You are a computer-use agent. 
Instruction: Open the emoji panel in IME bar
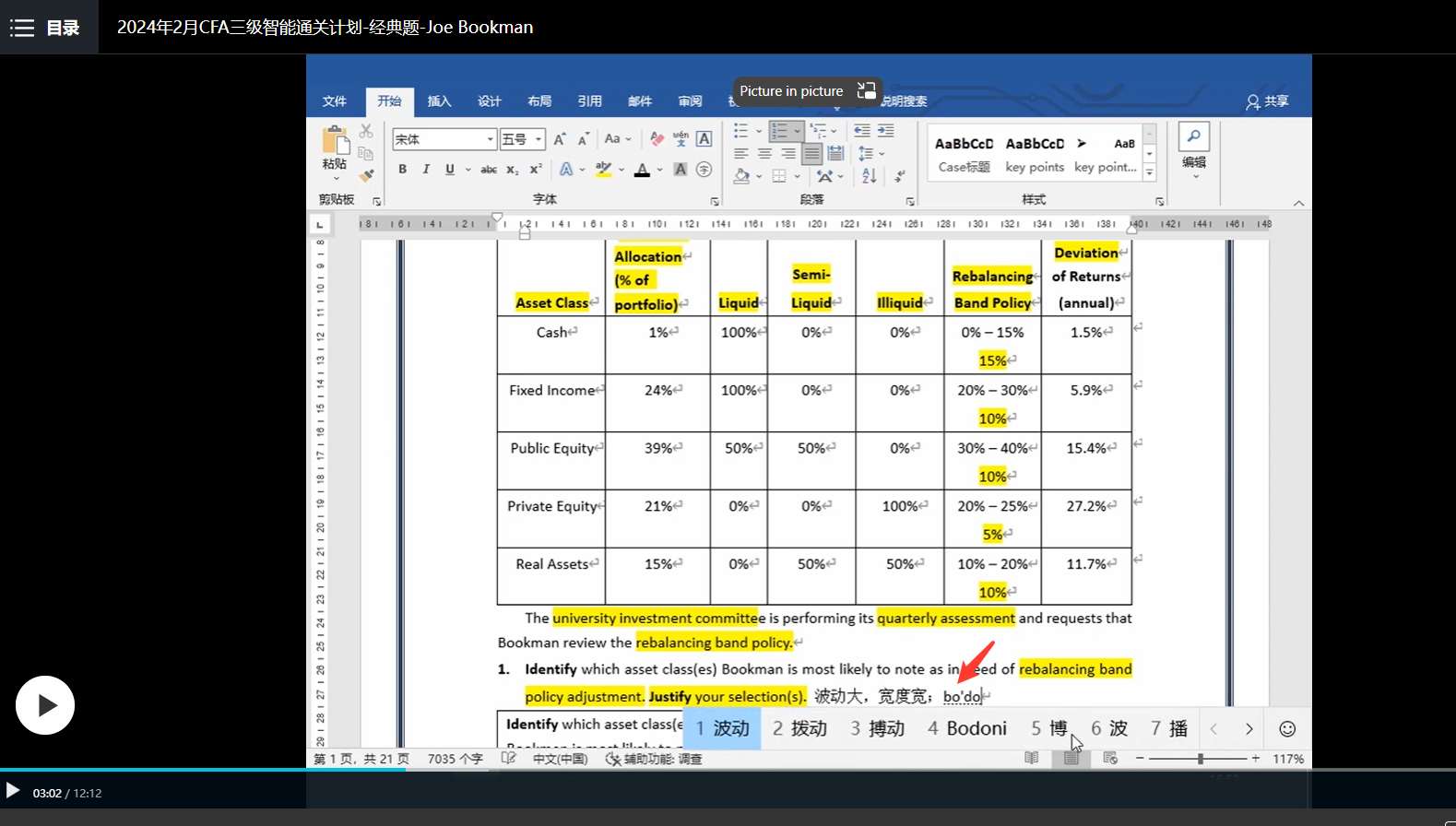(x=1287, y=729)
